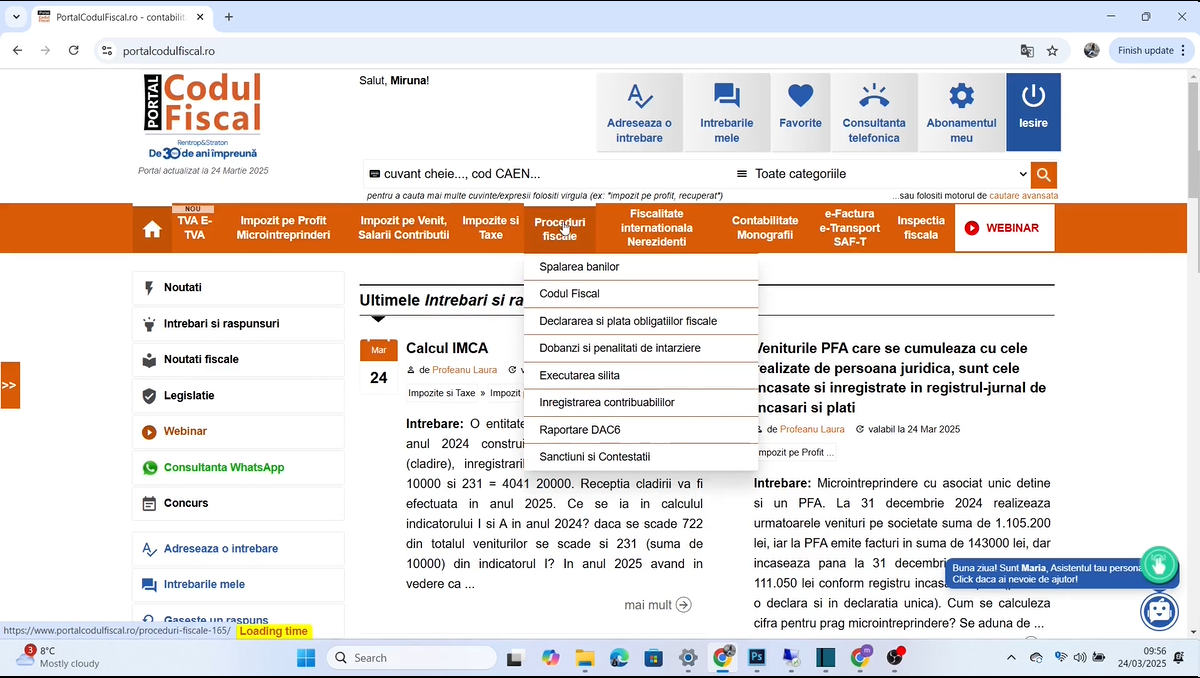Open Contabilitate Monografii menu
Image resolution: width=1200 pixels, height=678 pixels.
(765, 228)
